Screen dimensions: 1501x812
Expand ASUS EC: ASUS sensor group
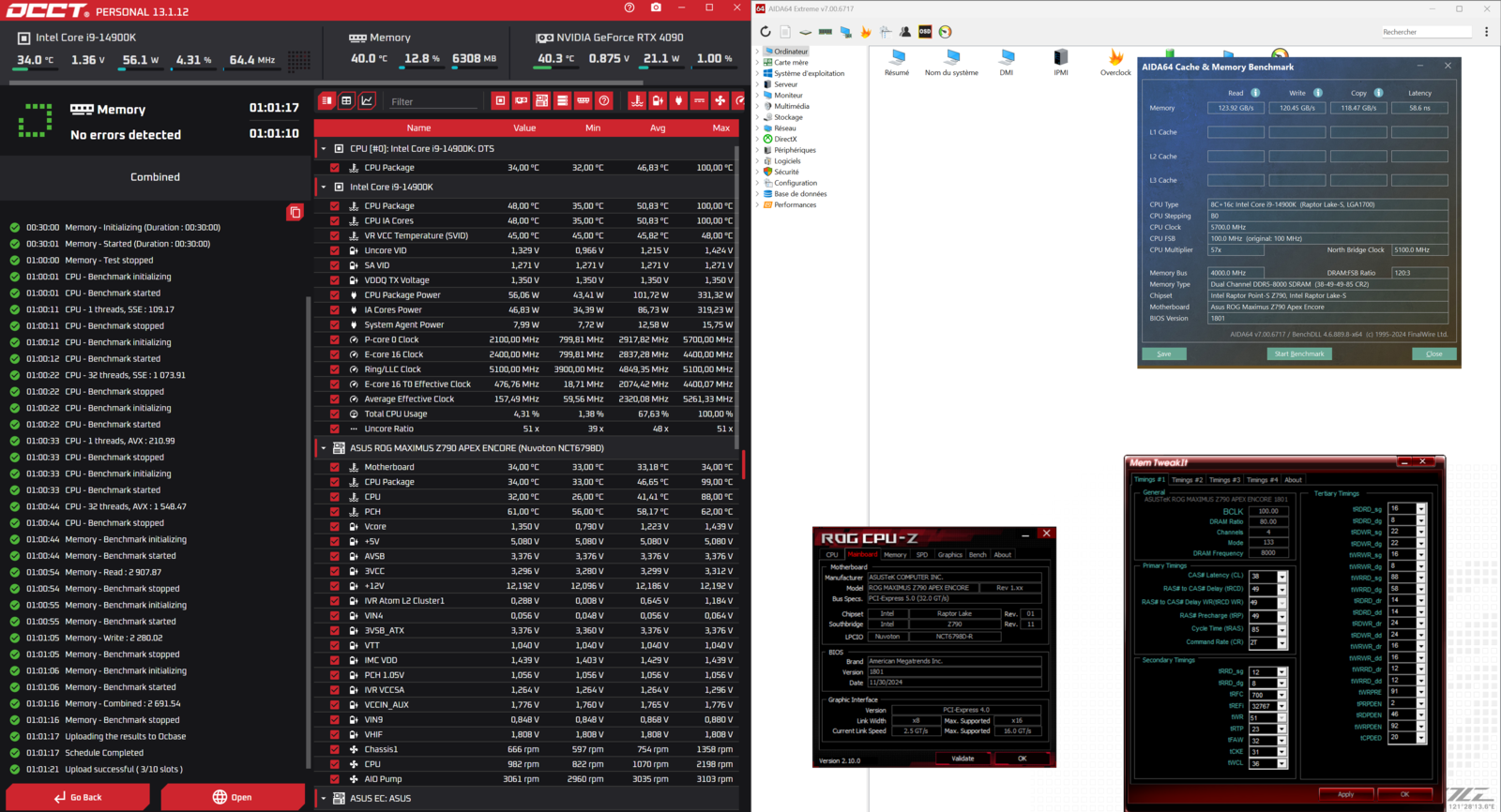point(324,799)
